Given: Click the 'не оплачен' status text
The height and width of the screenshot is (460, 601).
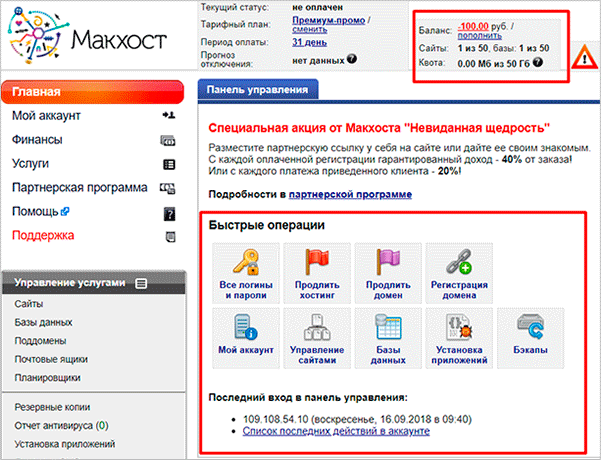Looking at the screenshot, I should coord(317,7).
